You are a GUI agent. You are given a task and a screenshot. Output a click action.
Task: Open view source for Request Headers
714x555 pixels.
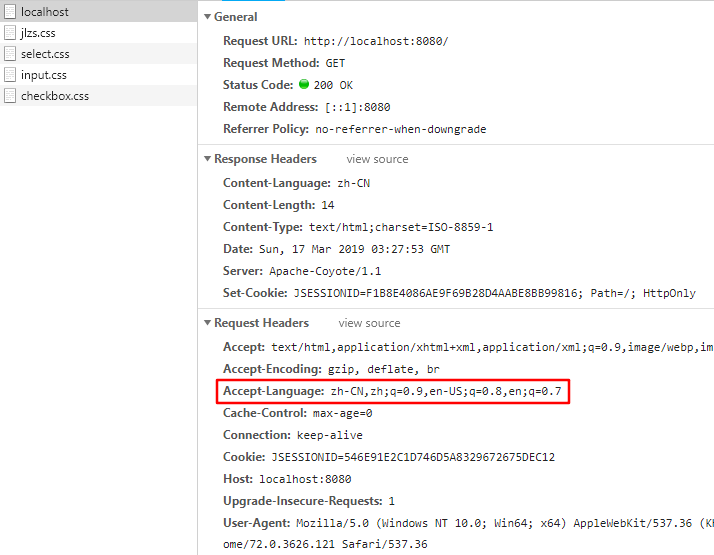point(369,323)
